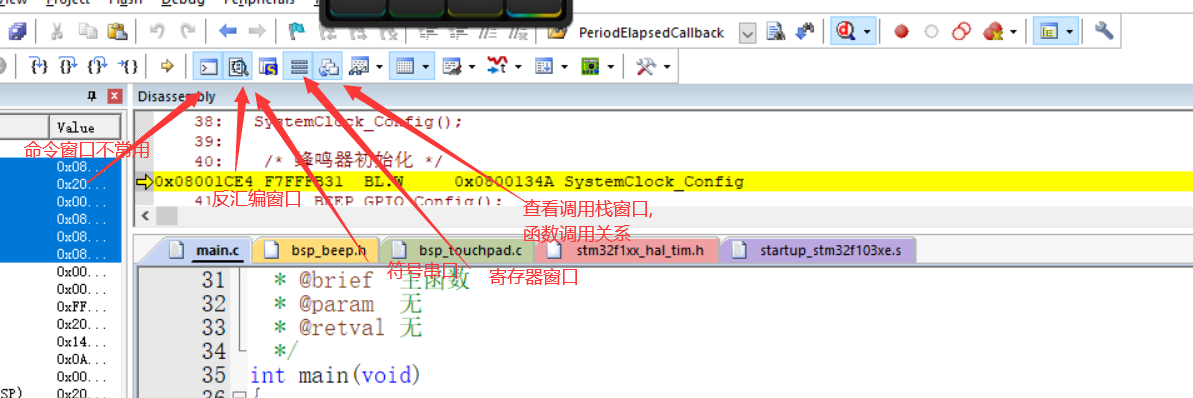Switch to the startup_stm32f103xe.s tab
The image size is (1193, 398).
(x=819, y=250)
